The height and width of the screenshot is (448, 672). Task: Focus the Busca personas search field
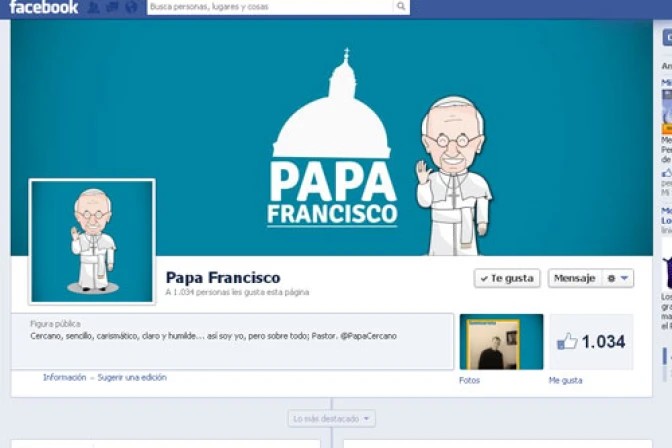pos(268,7)
